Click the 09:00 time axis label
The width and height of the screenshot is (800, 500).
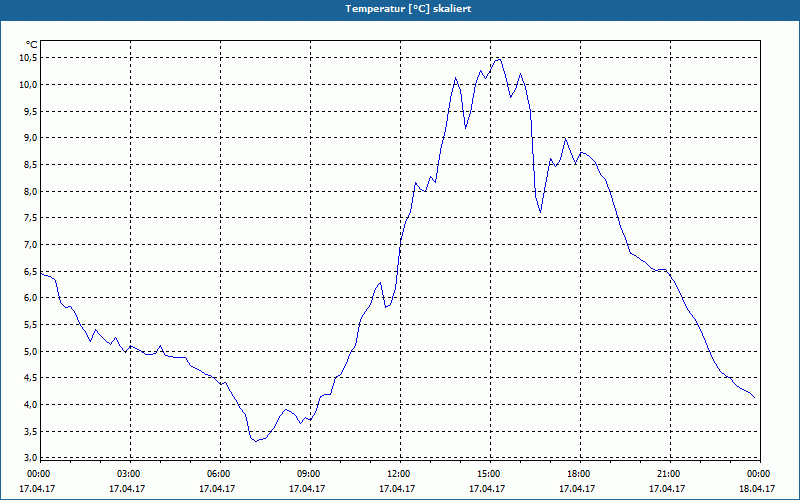coord(310,474)
